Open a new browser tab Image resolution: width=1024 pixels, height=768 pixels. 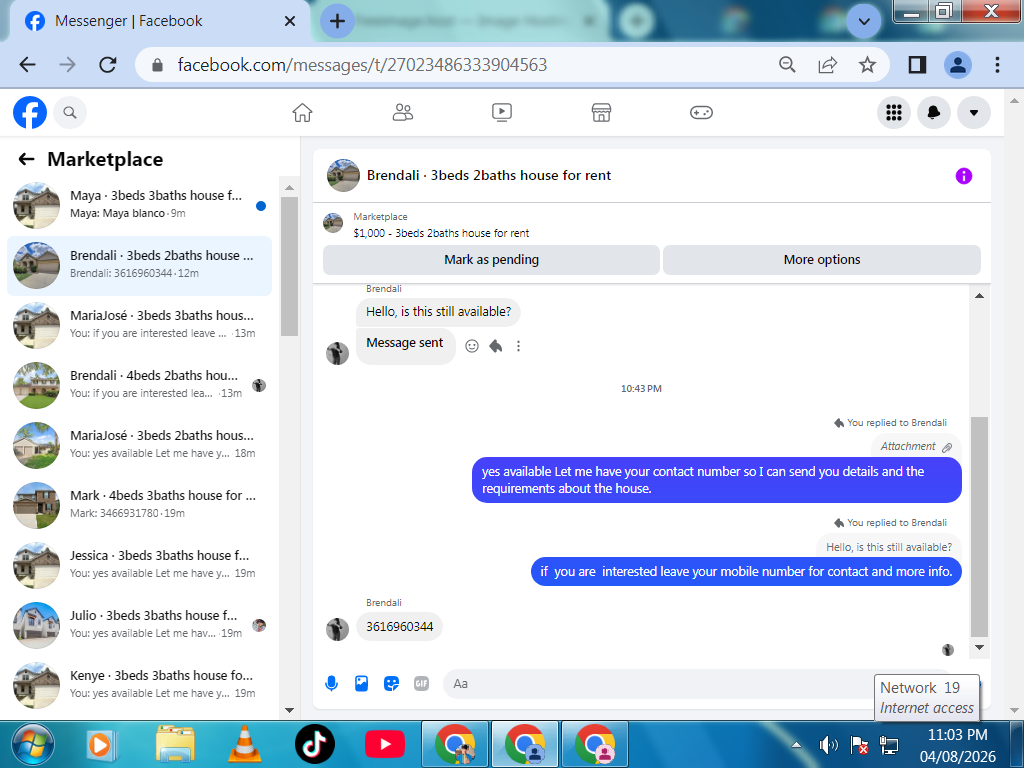point(337,21)
